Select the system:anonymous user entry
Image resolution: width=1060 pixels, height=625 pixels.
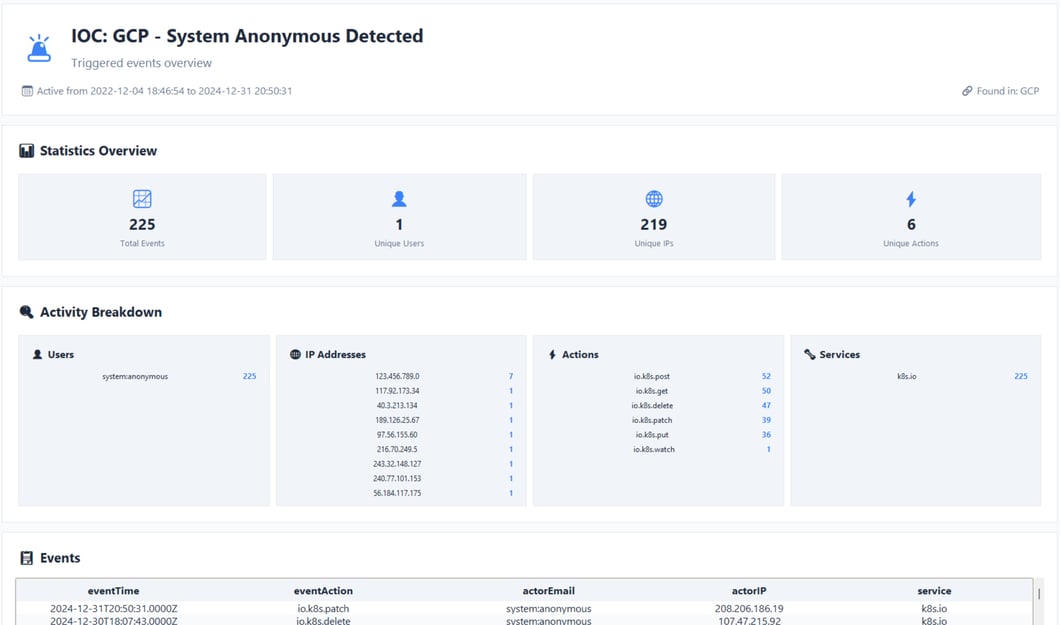tap(135, 377)
